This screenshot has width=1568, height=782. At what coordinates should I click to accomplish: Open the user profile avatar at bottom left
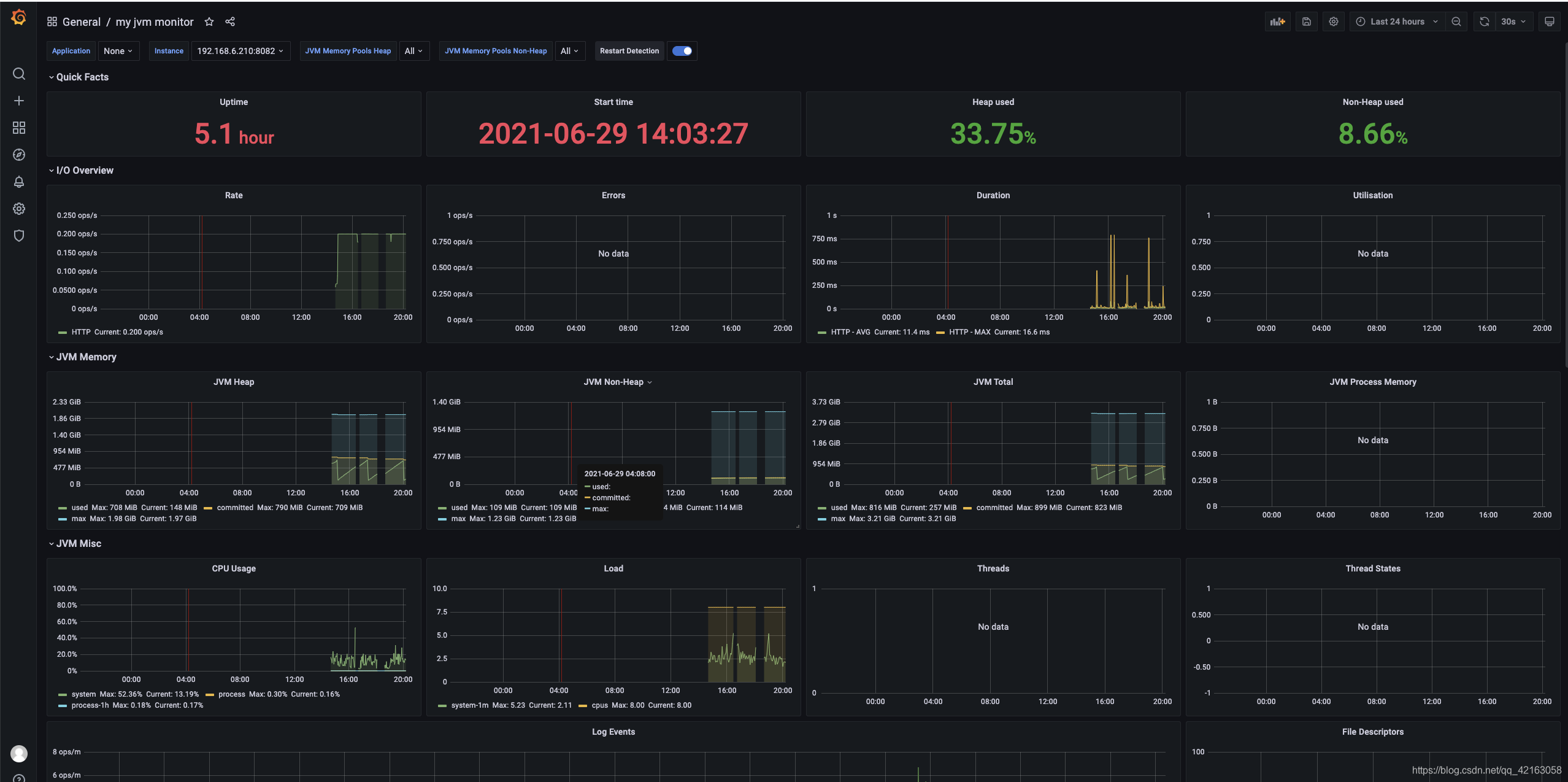point(18,753)
